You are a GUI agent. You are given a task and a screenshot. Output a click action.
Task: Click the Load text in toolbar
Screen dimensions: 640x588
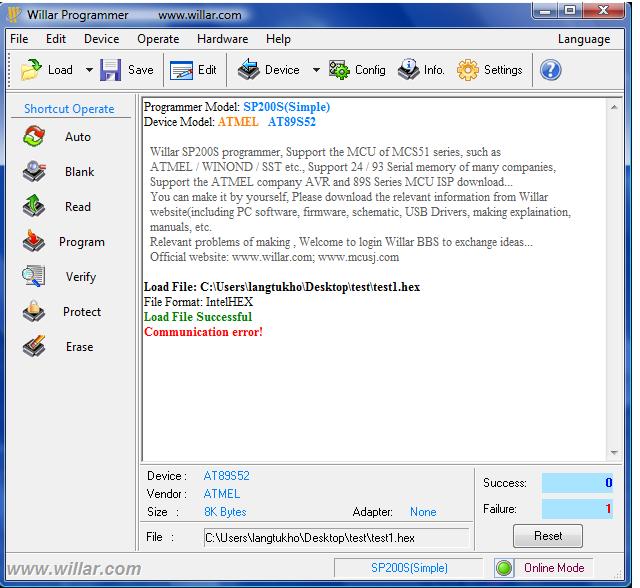(x=60, y=70)
